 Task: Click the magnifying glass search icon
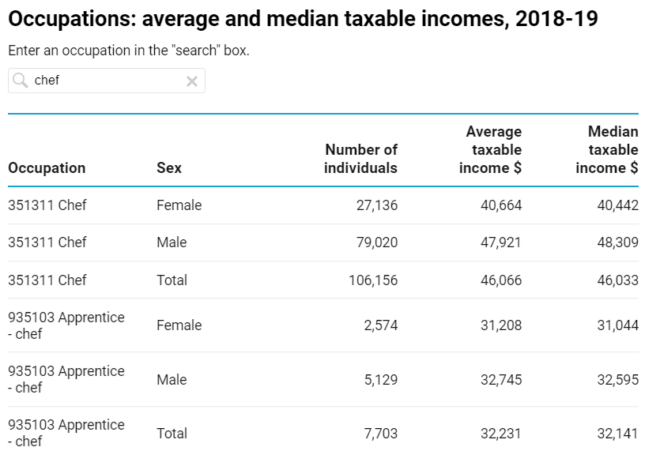(21, 81)
